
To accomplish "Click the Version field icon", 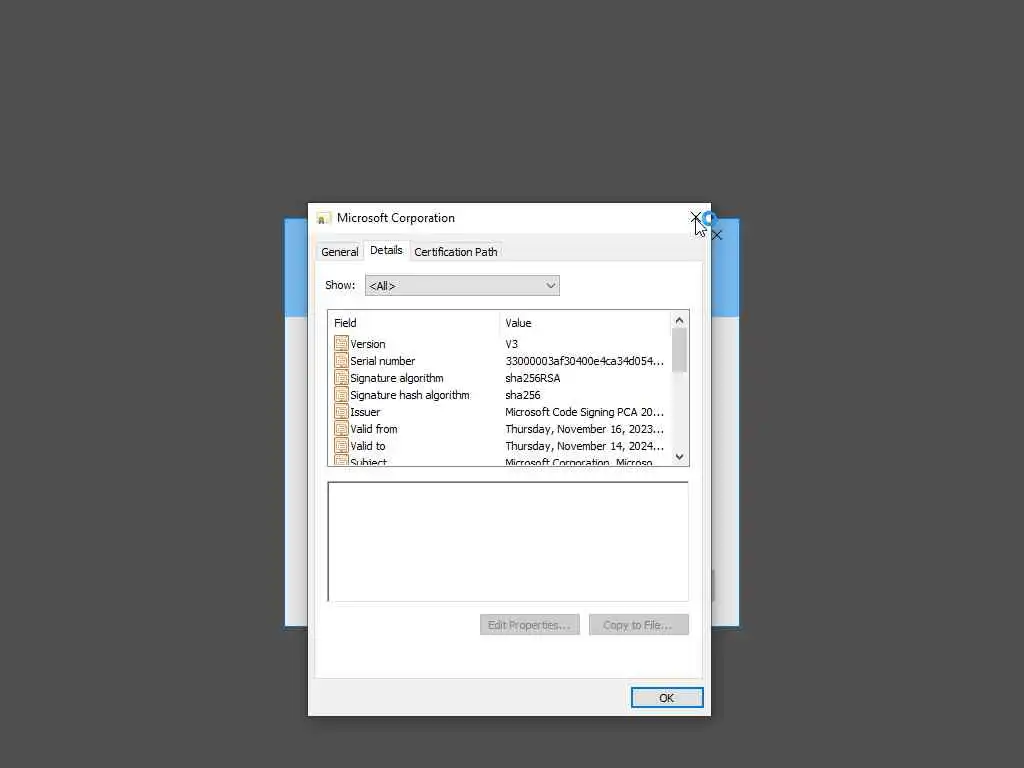I will (x=341, y=344).
